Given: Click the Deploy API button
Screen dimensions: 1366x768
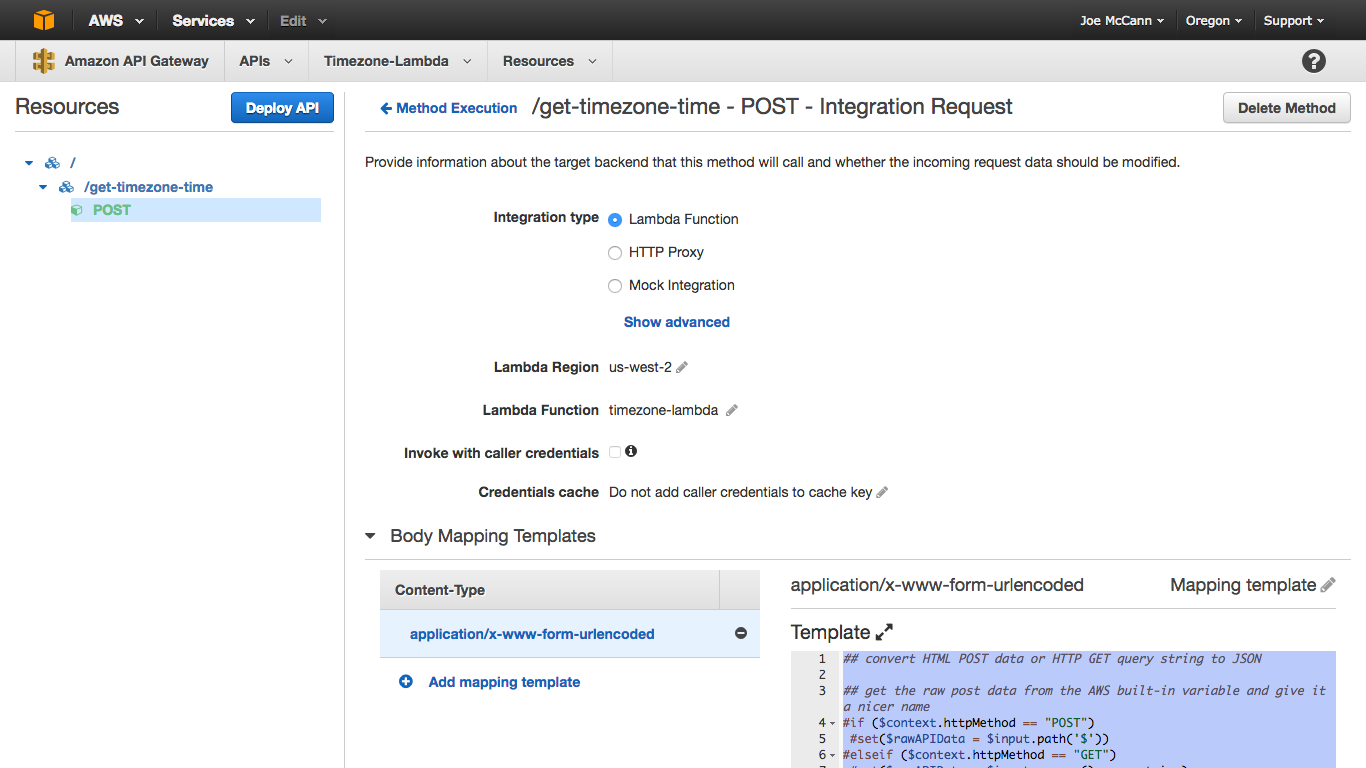Looking at the screenshot, I should [x=282, y=108].
